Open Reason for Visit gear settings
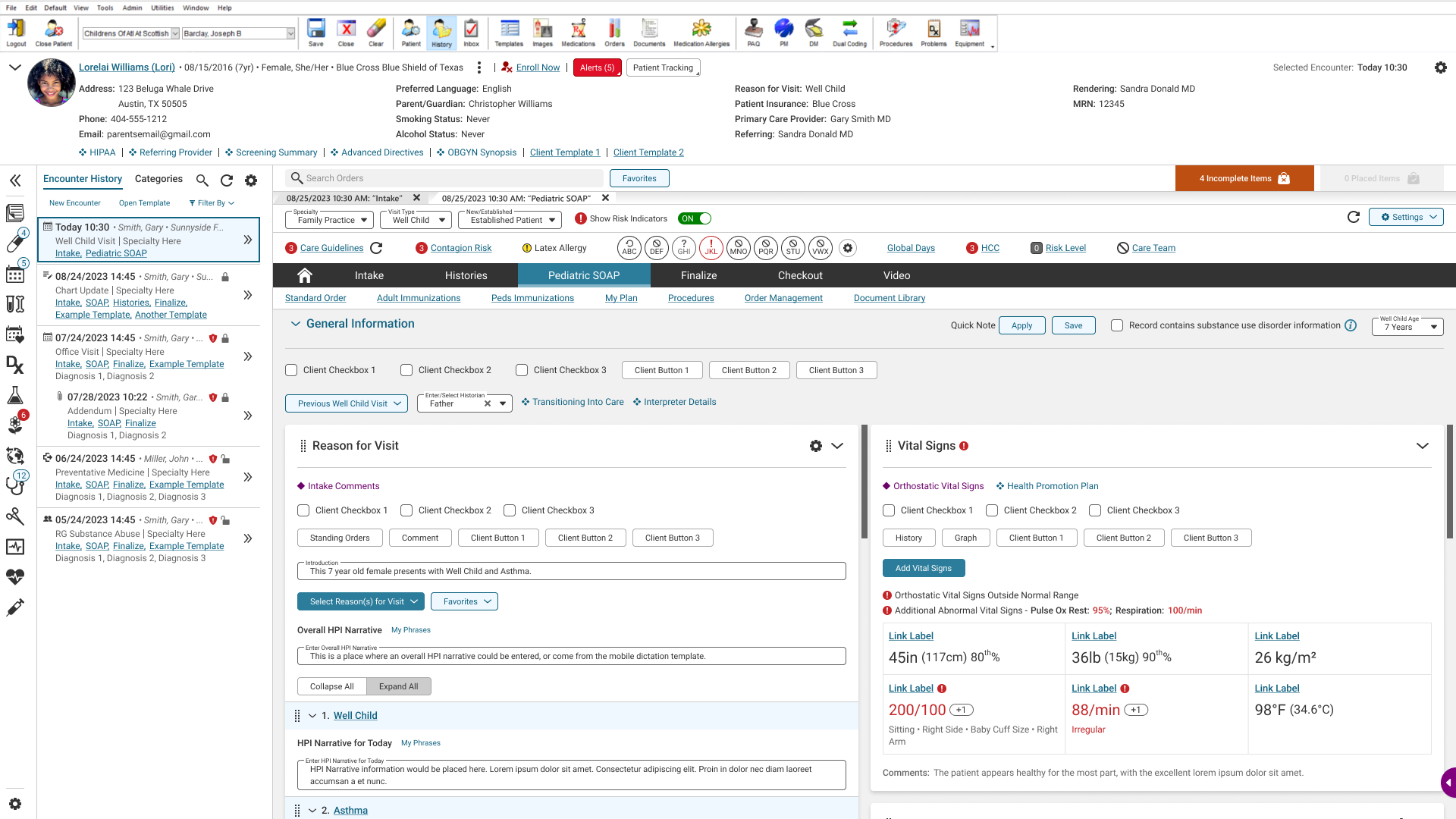Screen dimensions: 1456x819 pos(816,446)
